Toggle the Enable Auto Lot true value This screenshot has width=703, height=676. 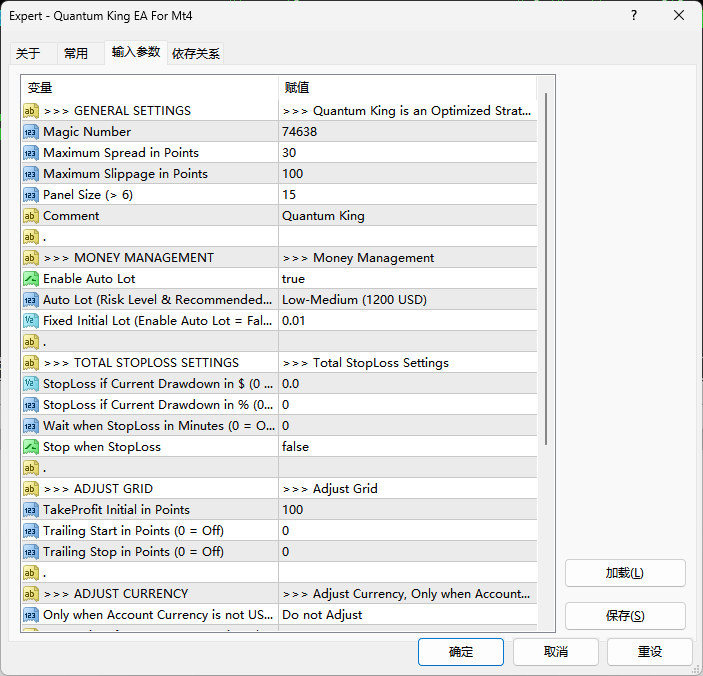[x=406, y=279]
